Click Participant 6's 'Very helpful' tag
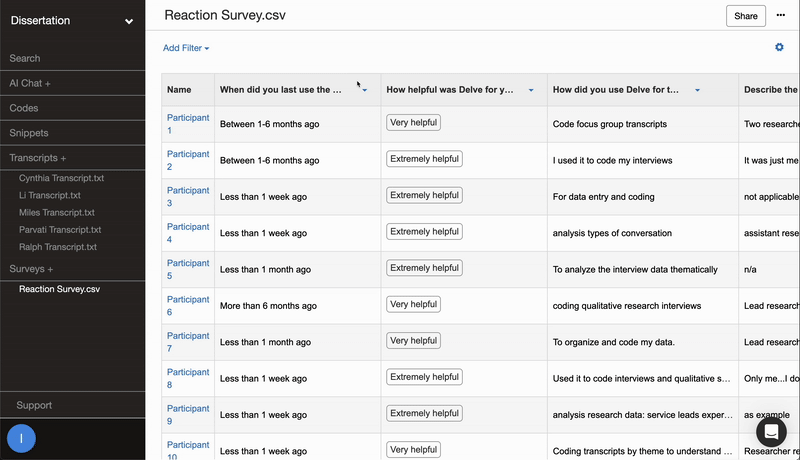This screenshot has height=460, width=800. click(413, 304)
